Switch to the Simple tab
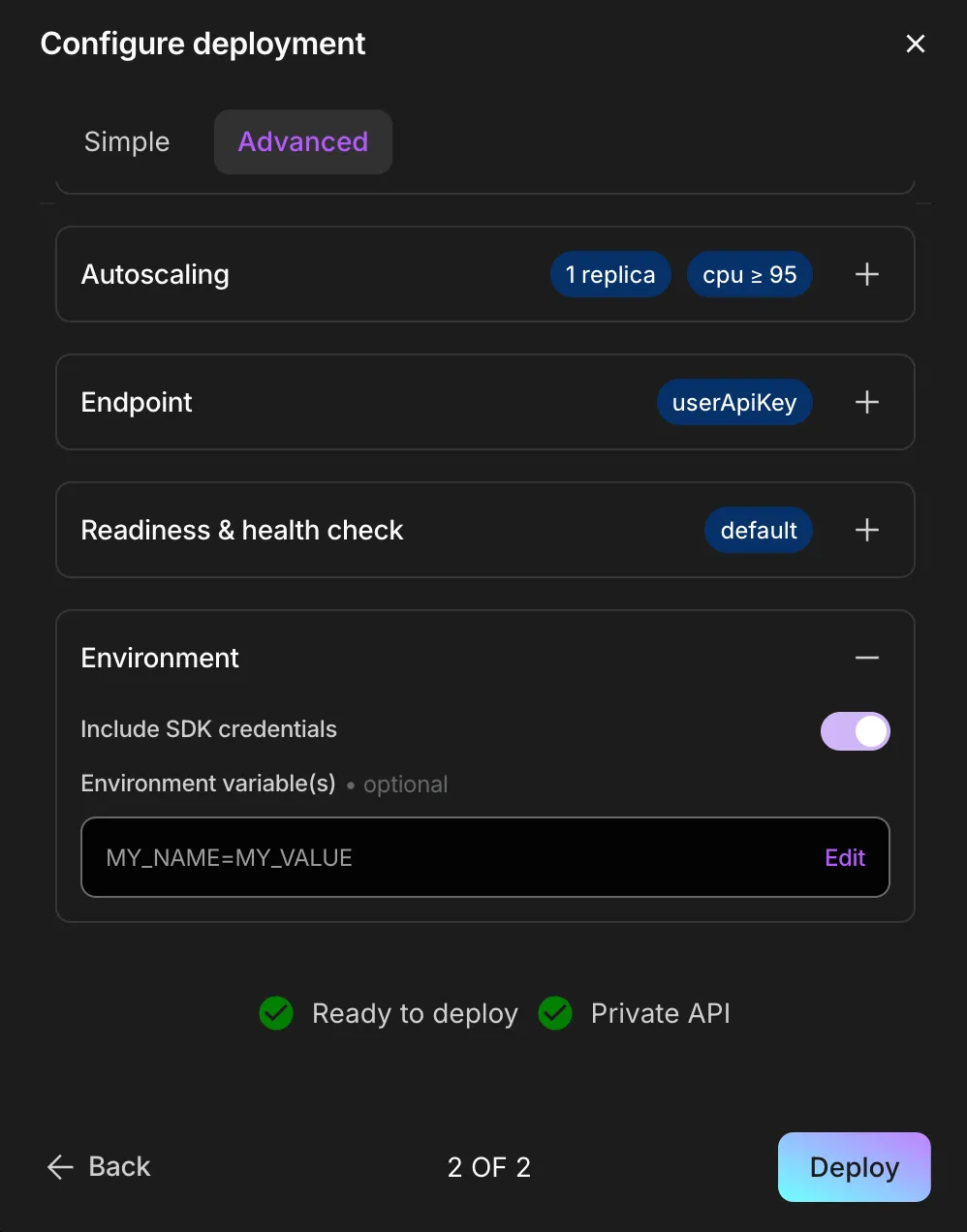967x1232 pixels. point(127,141)
